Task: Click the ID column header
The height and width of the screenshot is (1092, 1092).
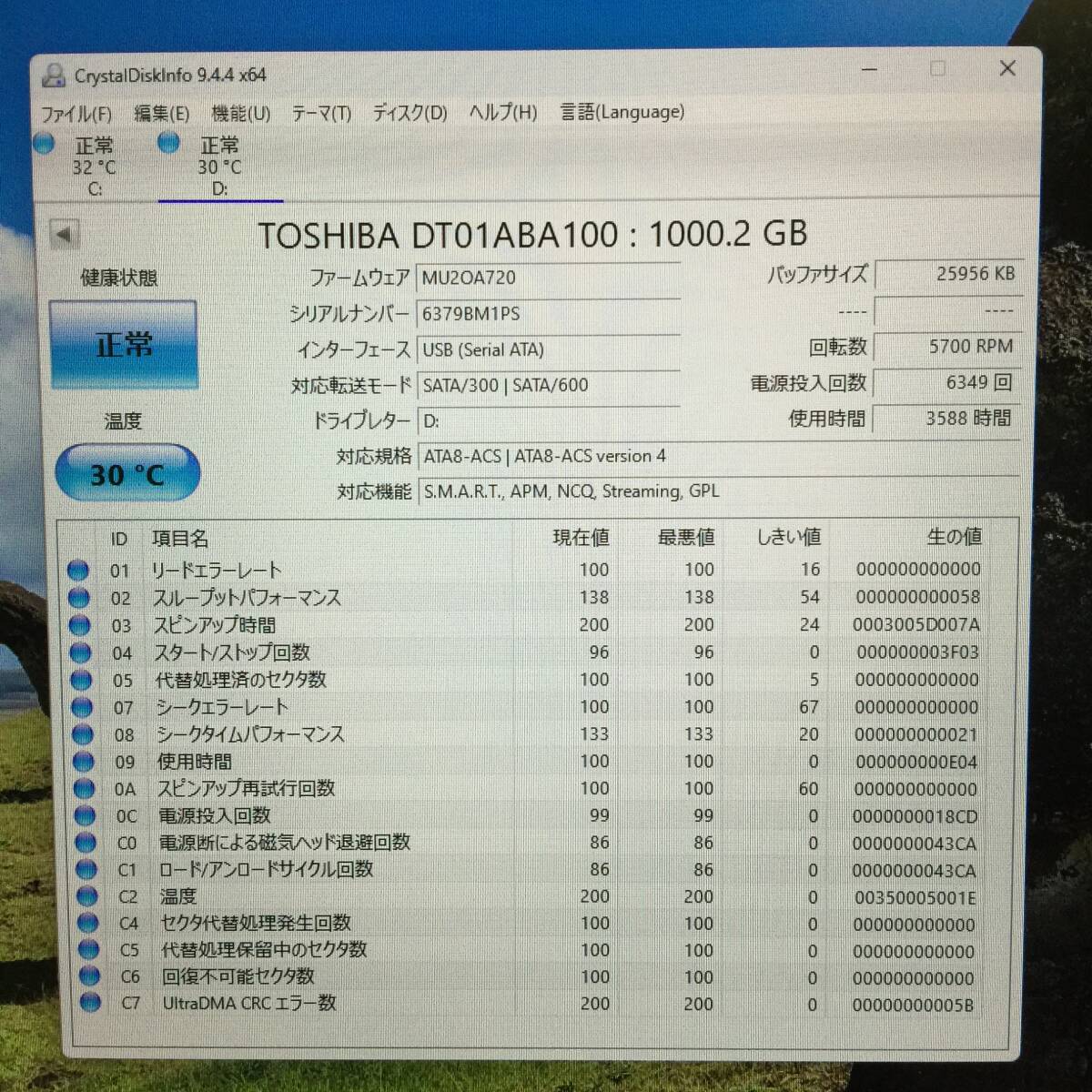Action: coord(119,540)
